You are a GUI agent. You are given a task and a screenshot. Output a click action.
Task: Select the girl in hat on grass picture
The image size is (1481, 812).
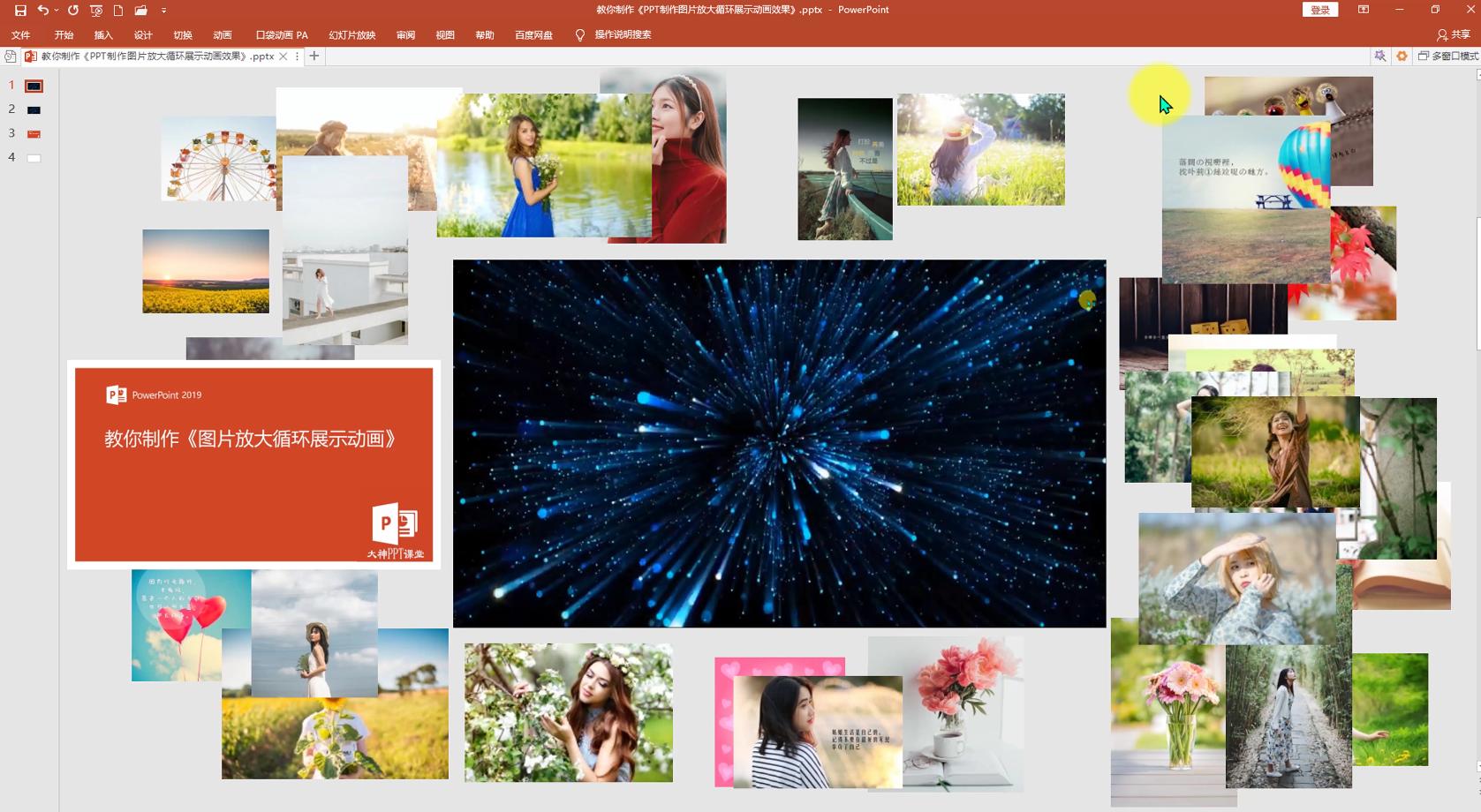[981, 149]
